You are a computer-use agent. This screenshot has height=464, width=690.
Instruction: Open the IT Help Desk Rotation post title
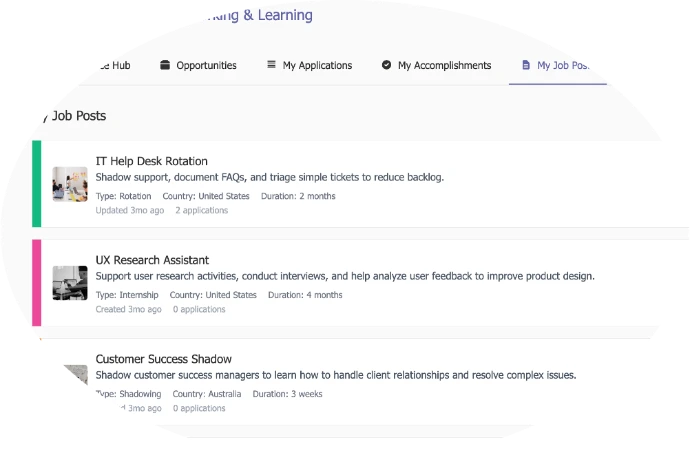tap(151, 161)
